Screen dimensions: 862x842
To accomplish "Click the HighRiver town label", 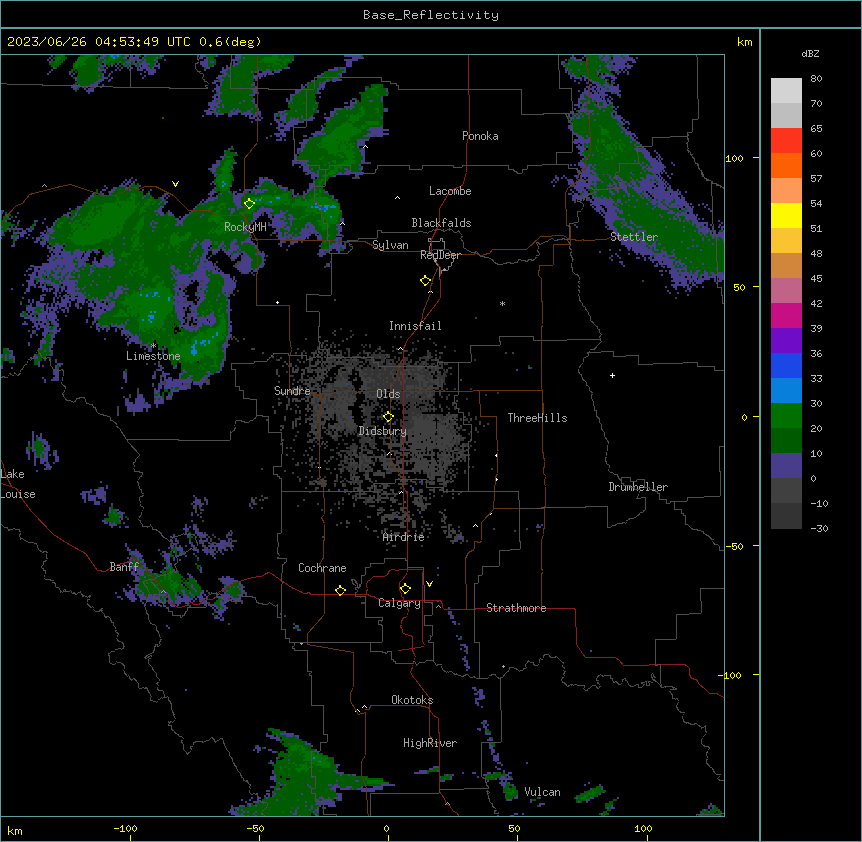I will click(430, 743).
